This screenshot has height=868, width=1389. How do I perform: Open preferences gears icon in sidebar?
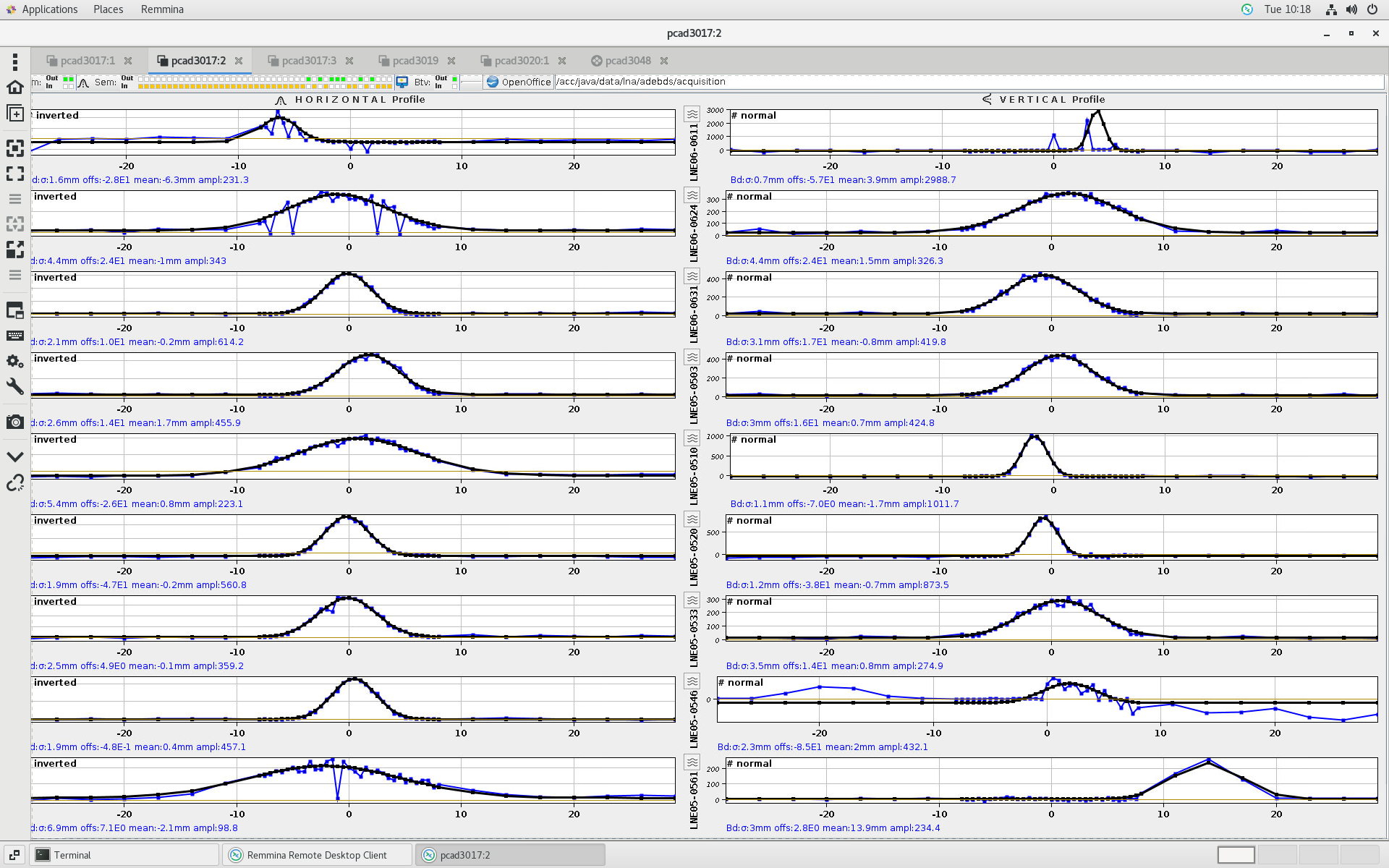(14, 361)
